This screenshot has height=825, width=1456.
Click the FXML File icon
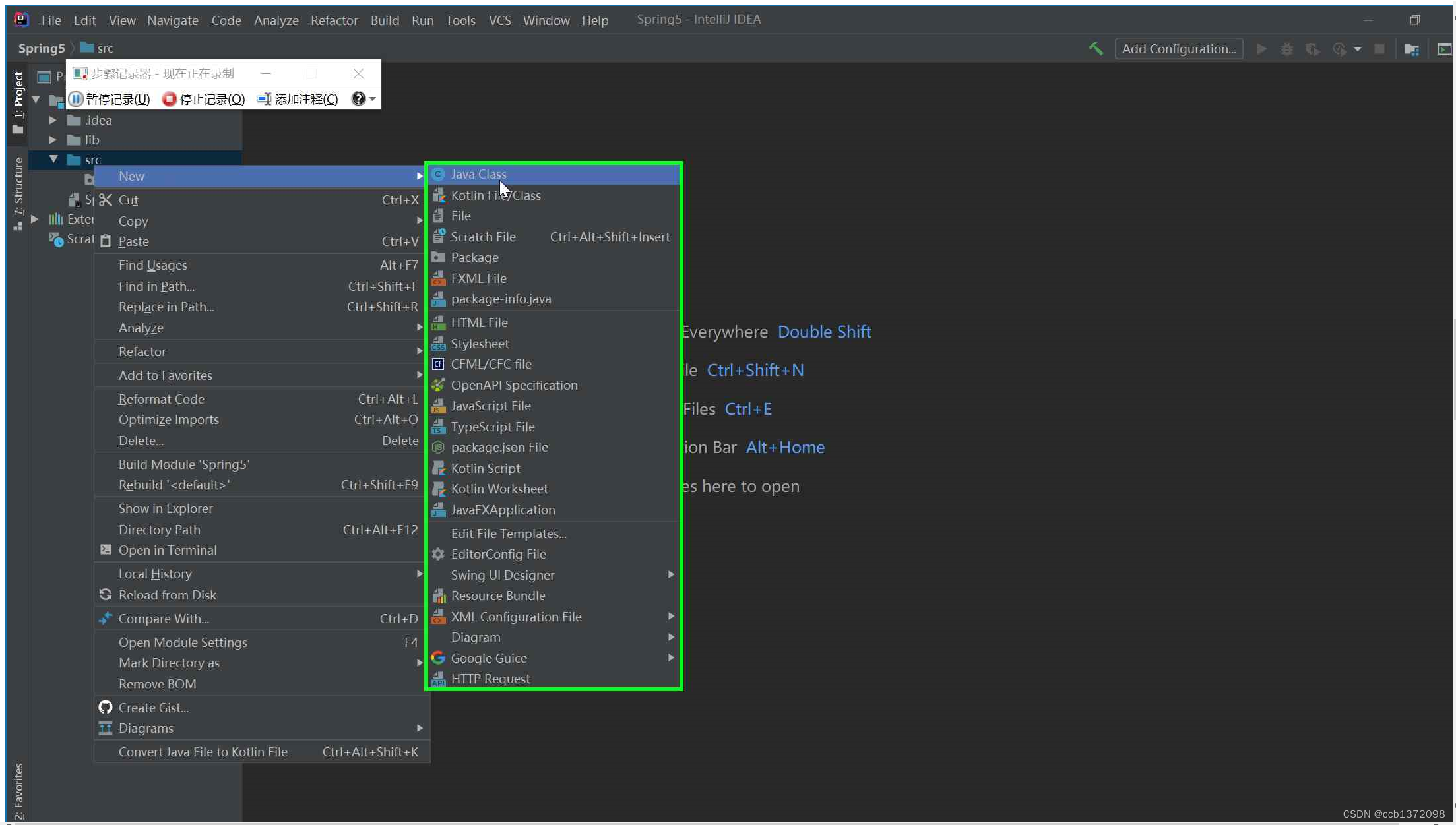pos(438,278)
